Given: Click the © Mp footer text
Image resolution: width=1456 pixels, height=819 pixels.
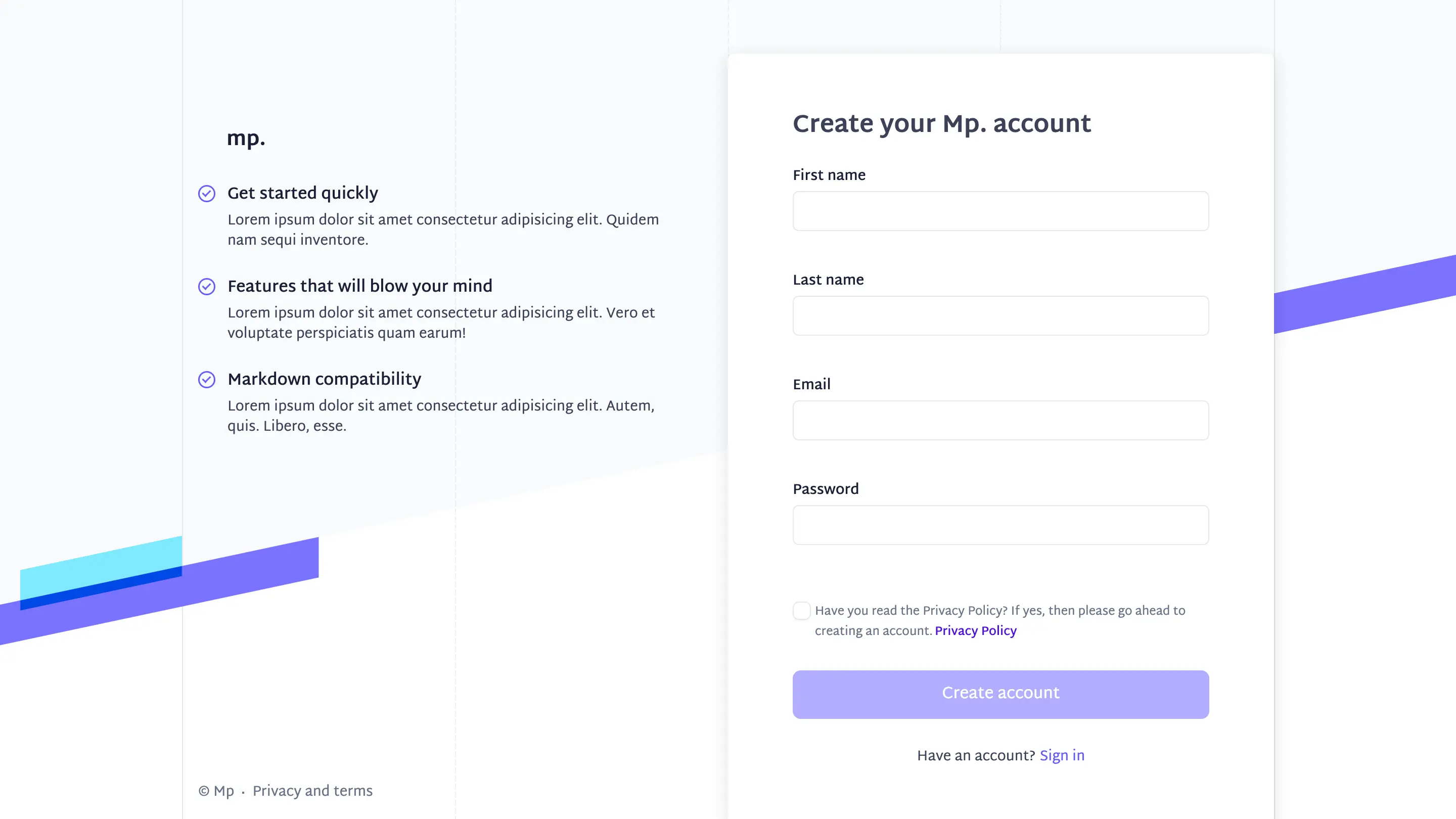Looking at the screenshot, I should [x=216, y=791].
